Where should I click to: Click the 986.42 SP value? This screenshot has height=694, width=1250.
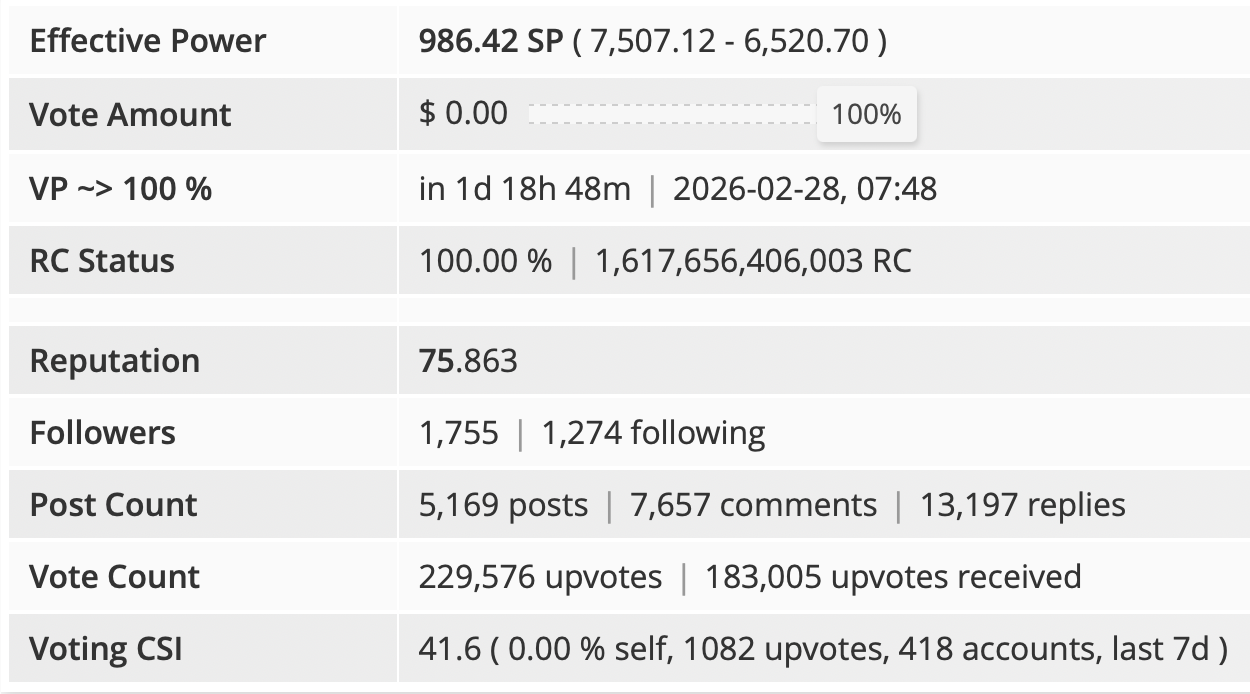click(x=491, y=41)
